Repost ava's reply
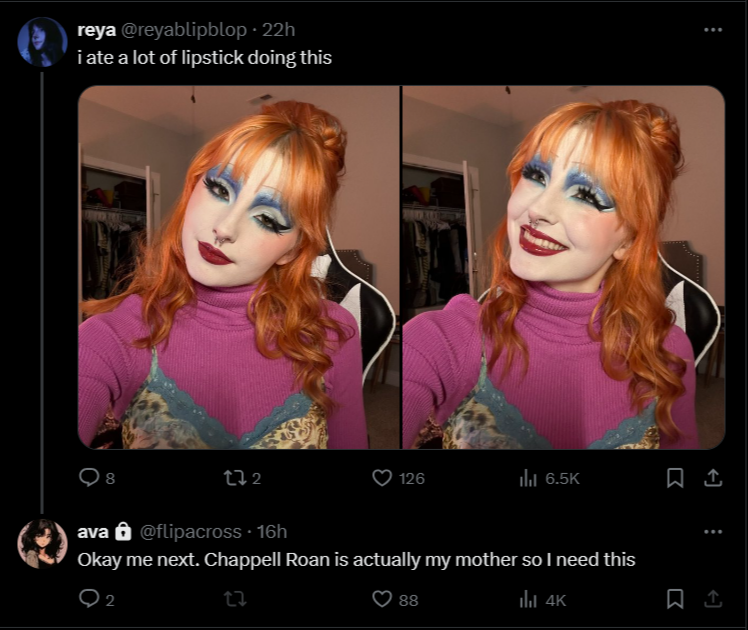 235,599
